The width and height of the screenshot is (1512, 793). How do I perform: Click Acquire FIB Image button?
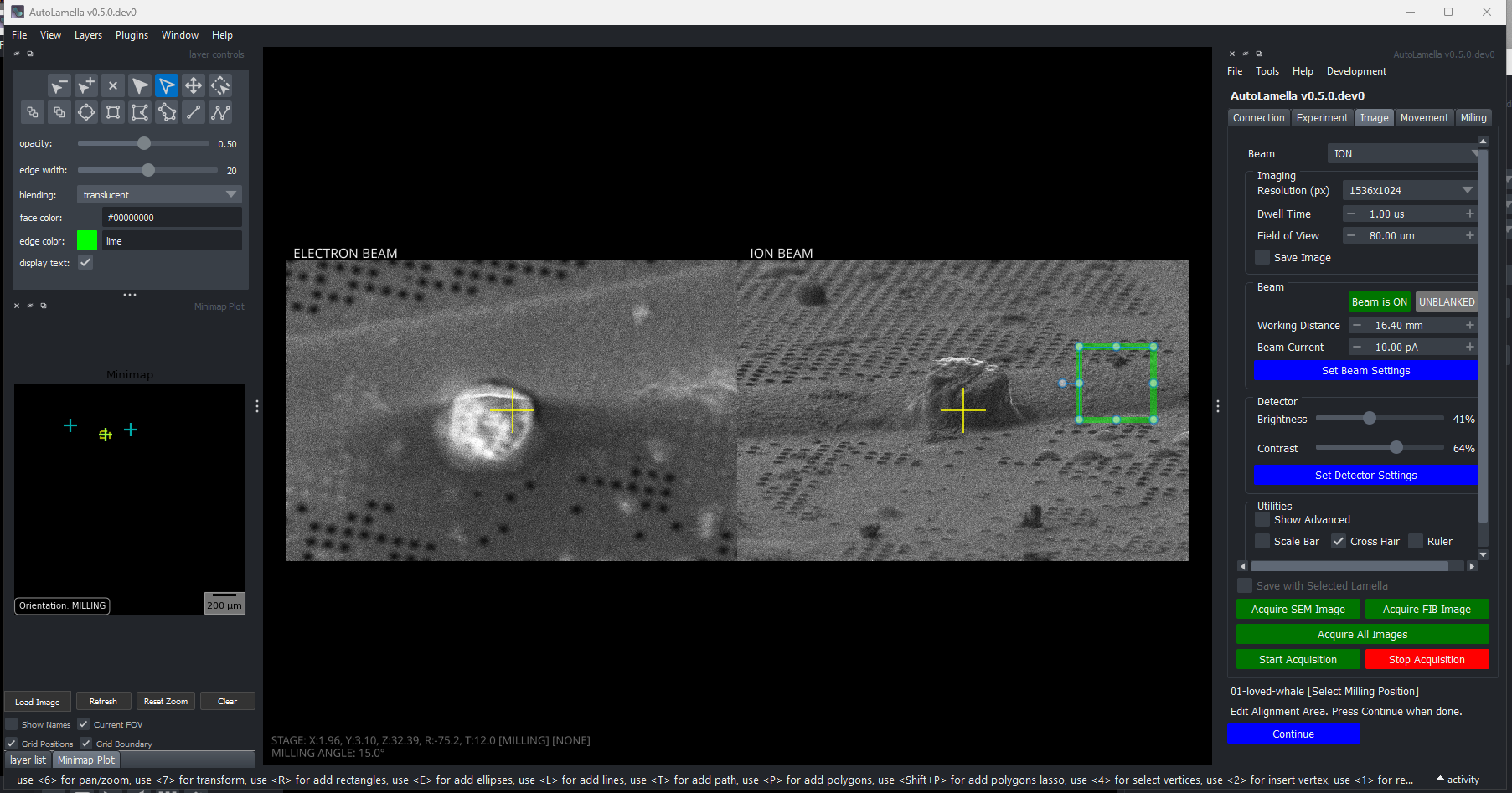tap(1427, 610)
